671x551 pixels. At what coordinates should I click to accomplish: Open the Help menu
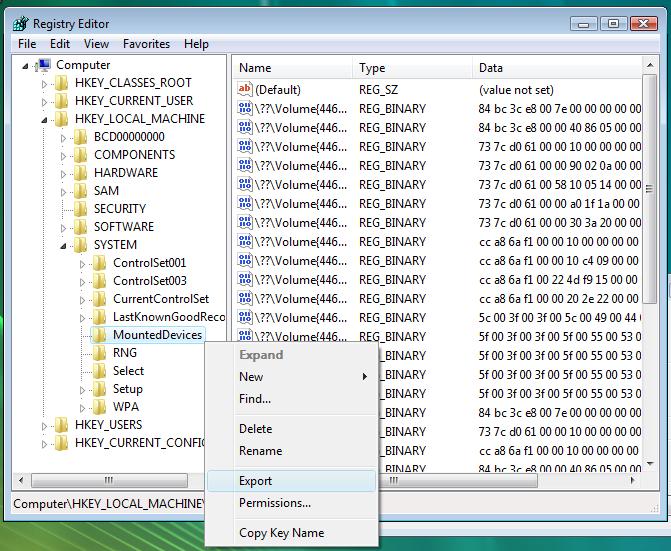(x=196, y=44)
